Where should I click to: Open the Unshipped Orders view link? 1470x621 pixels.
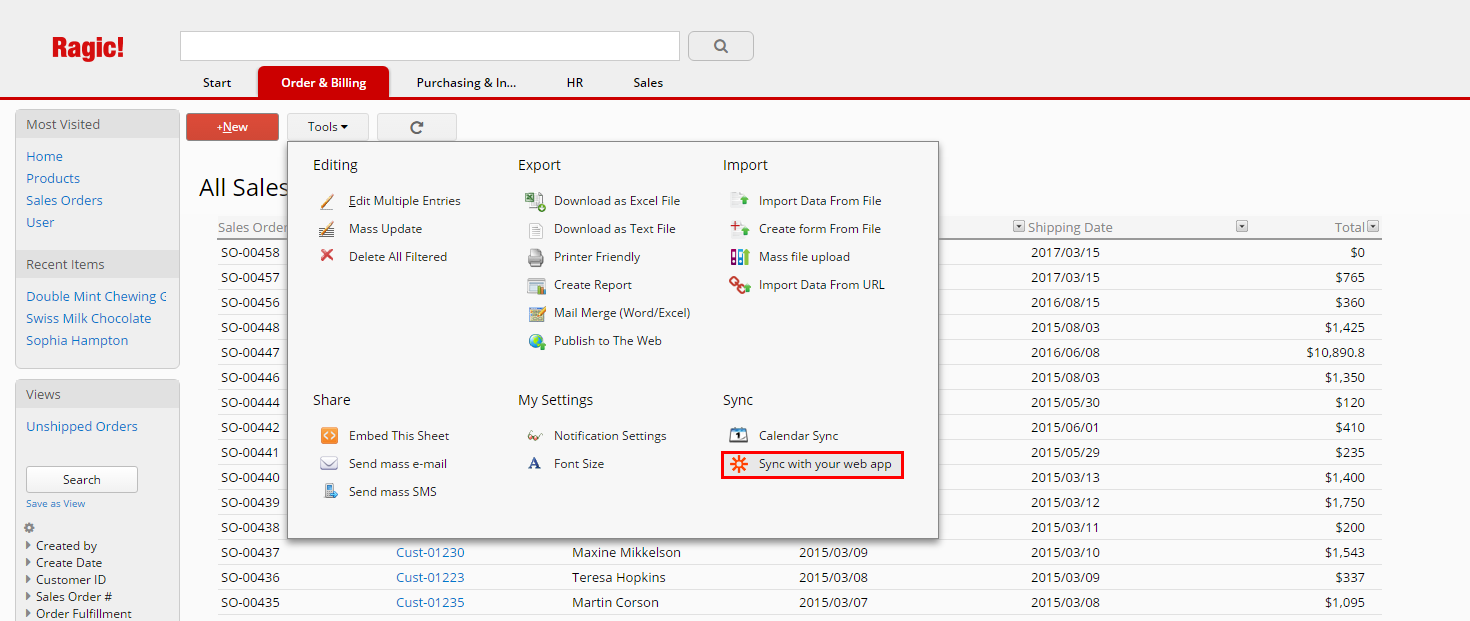pos(82,427)
